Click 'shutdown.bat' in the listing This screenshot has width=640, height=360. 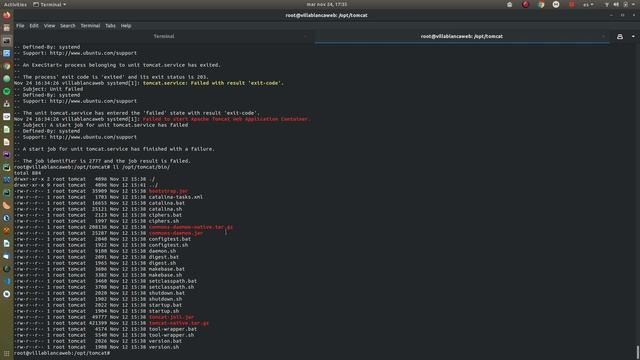[167, 293]
